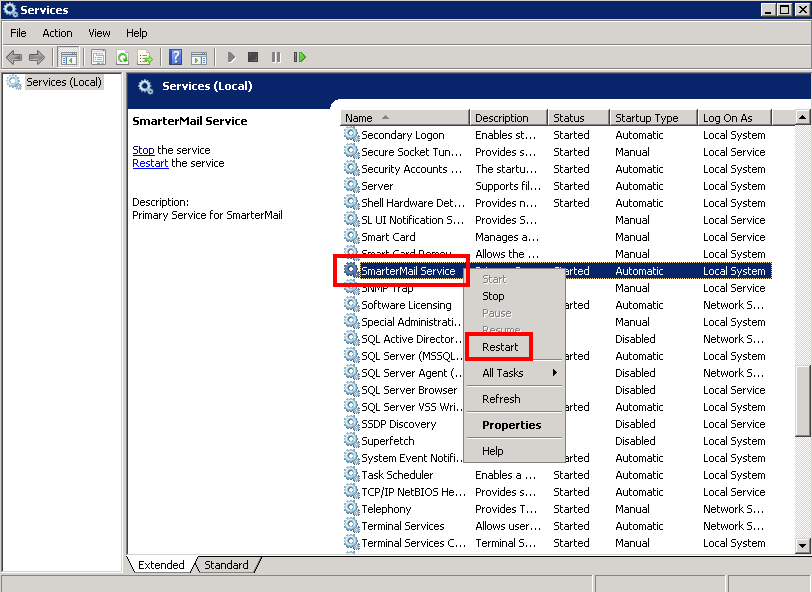
Task: Click the gear icon beside System Event Notifi…
Action: pos(352,458)
